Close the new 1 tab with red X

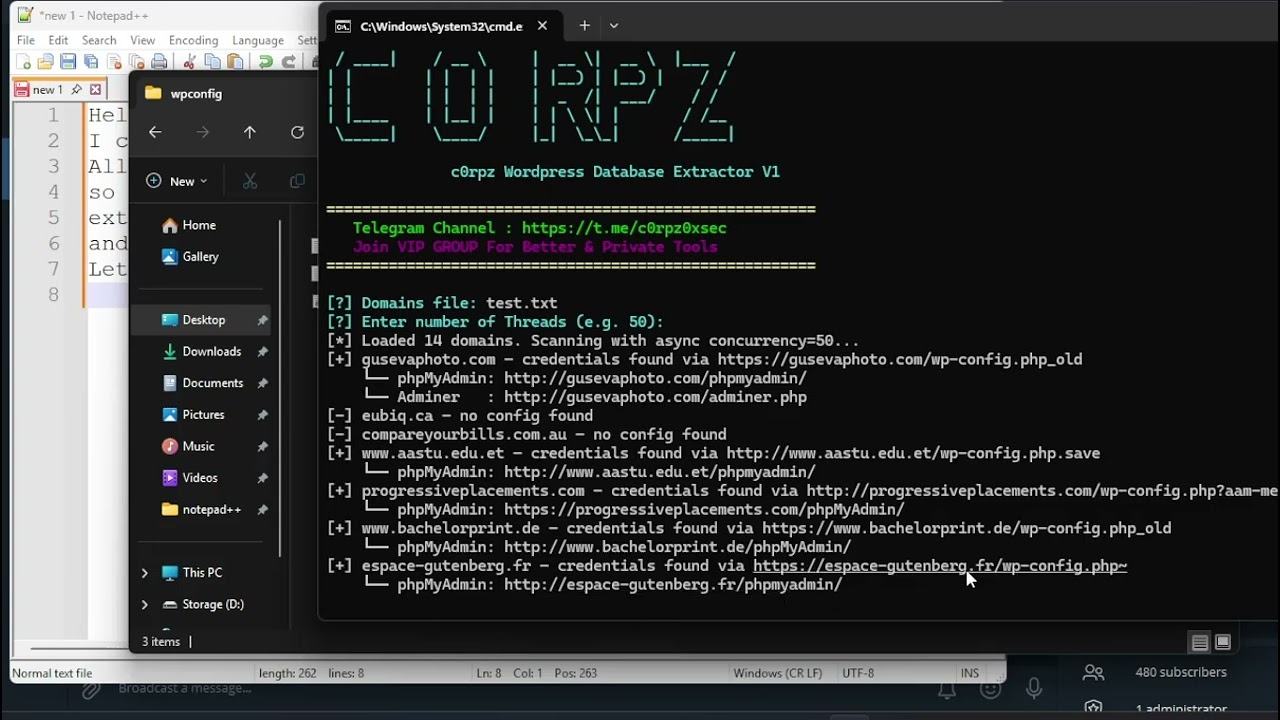coord(96,89)
